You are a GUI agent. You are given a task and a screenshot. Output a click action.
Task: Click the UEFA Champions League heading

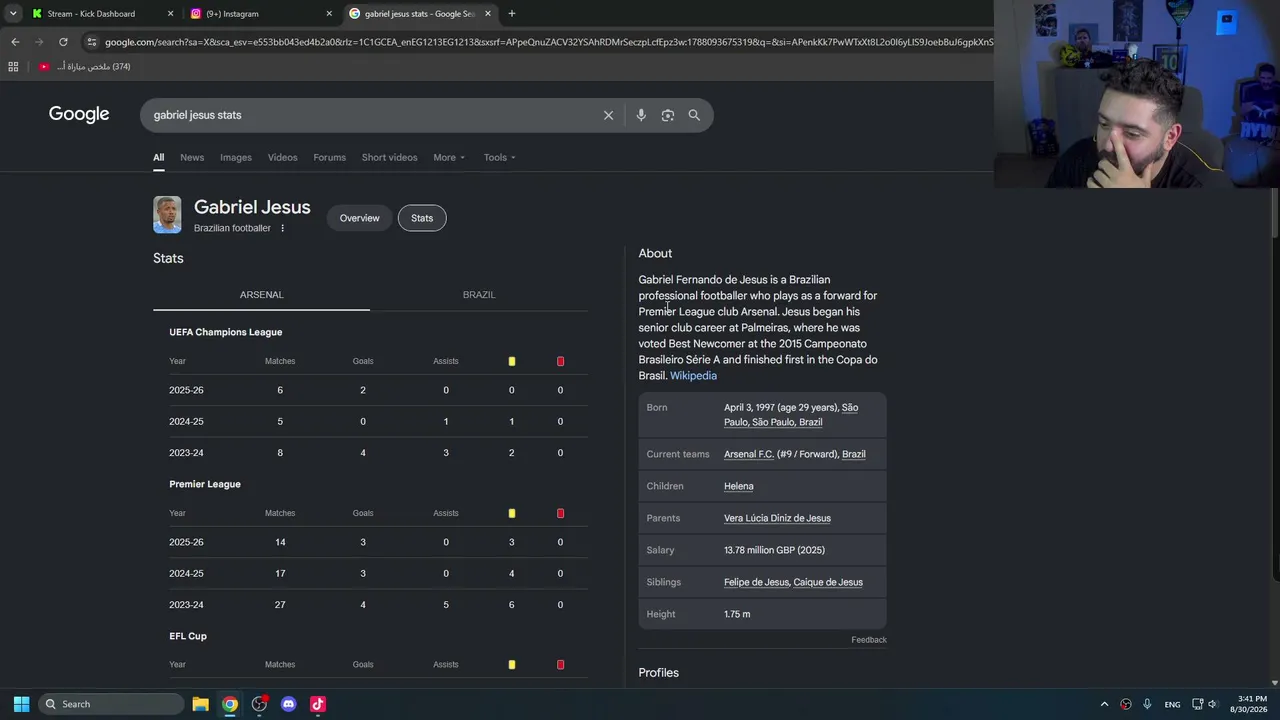(x=226, y=332)
